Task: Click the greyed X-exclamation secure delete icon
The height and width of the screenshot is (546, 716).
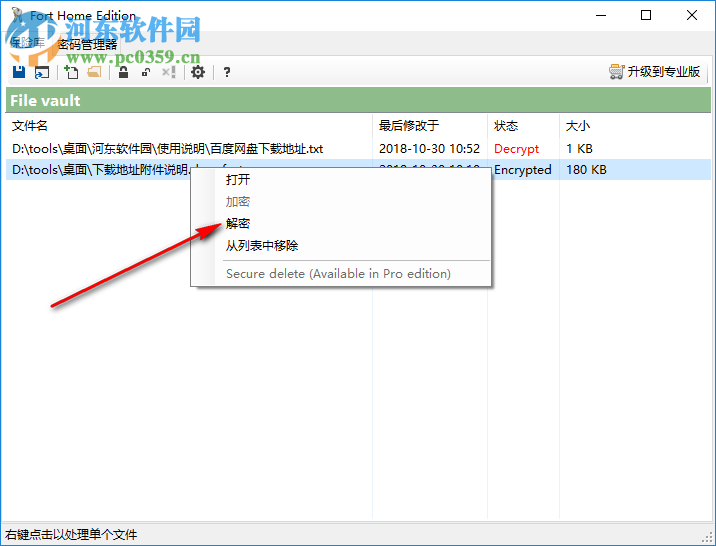Action: 169,72
